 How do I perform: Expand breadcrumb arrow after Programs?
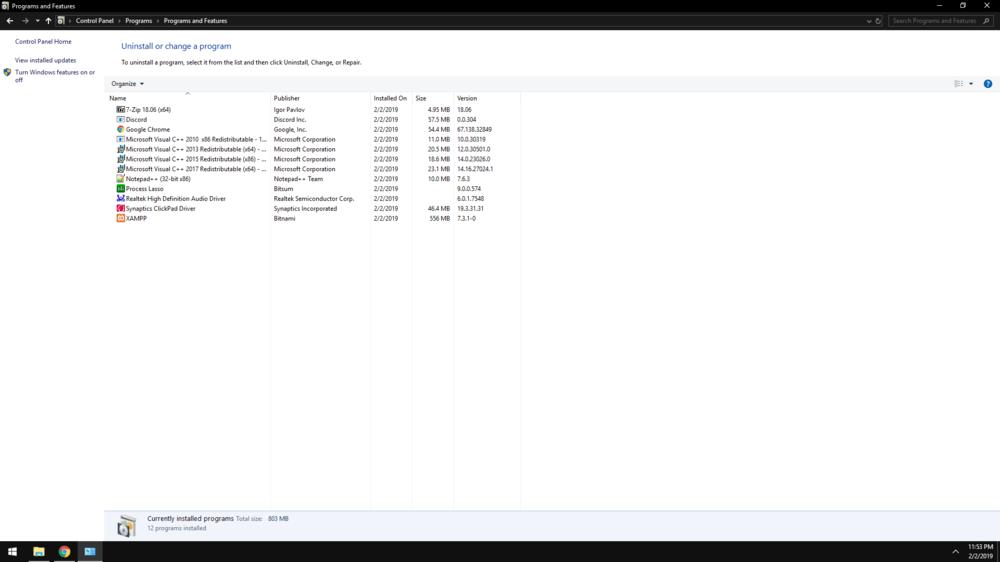[x=158, y=21]
